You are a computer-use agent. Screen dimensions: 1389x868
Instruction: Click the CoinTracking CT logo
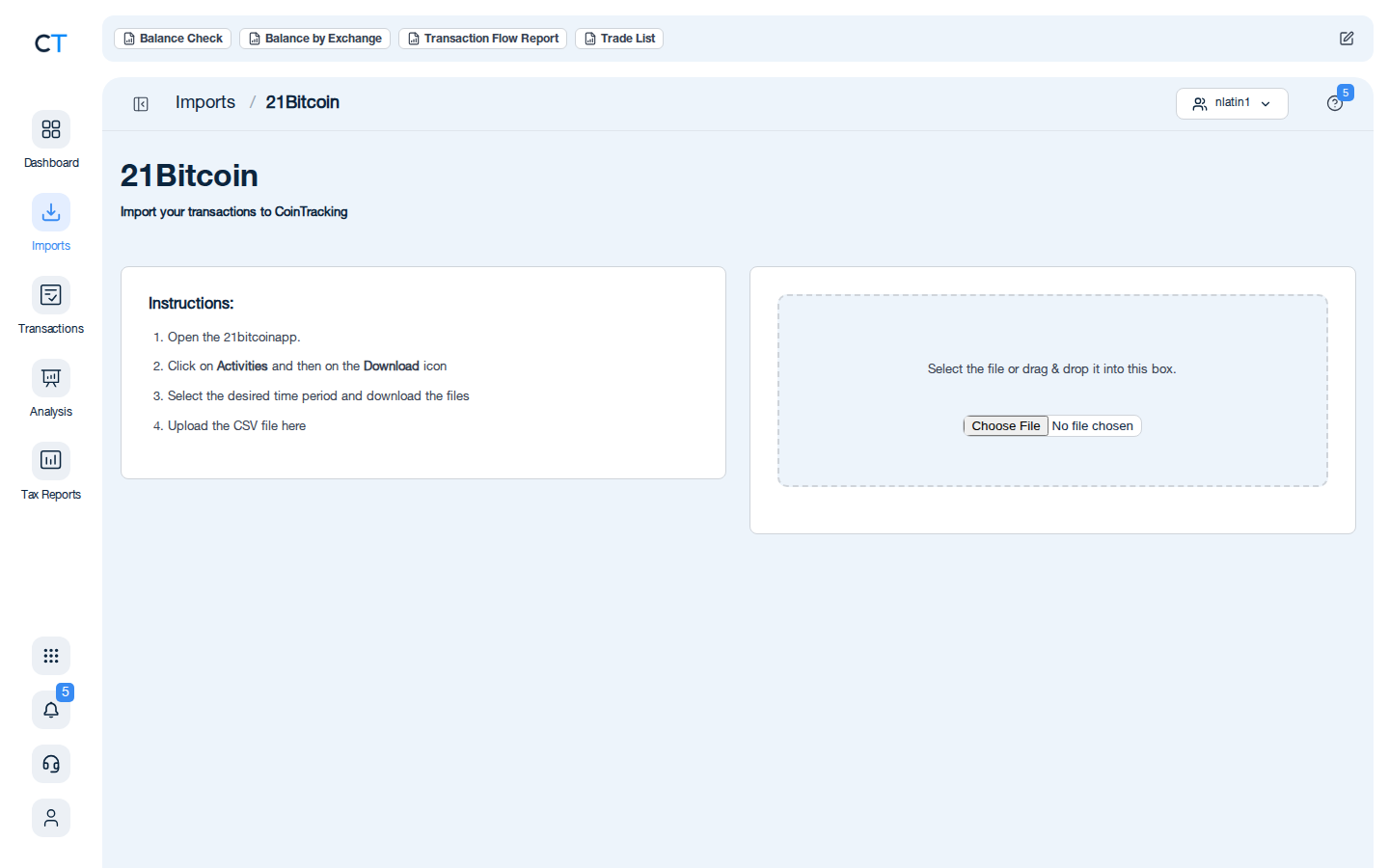(x=50, y=43)
